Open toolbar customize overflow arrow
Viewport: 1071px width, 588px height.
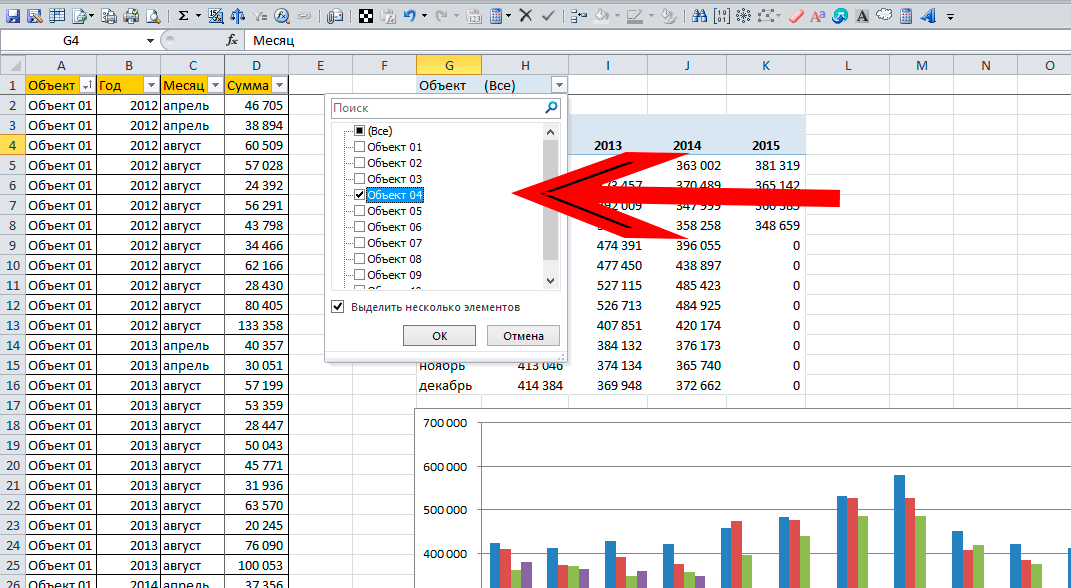click(950, 16)
